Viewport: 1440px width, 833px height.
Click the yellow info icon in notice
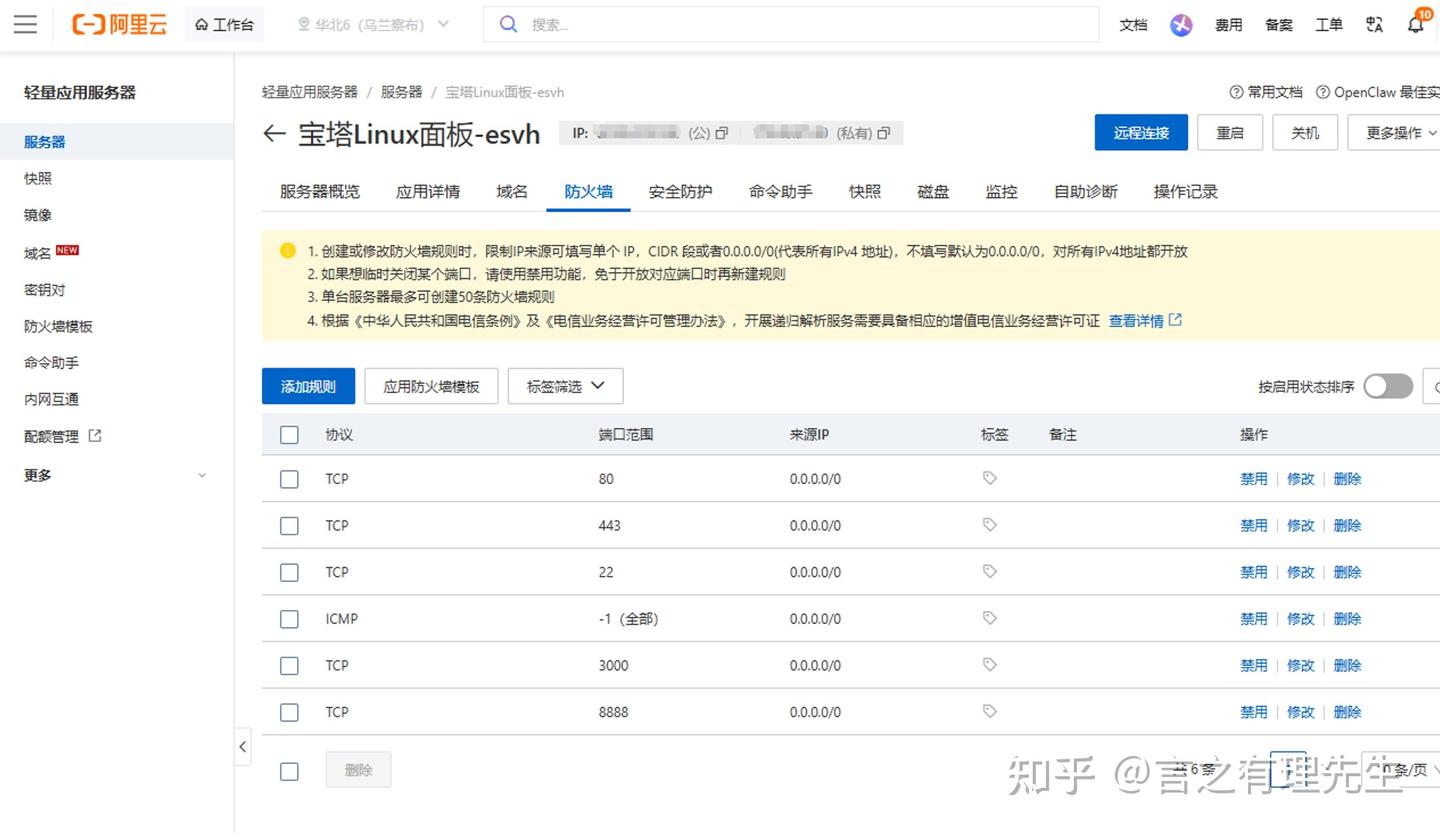pyautogui.click(x=288, y=250)
